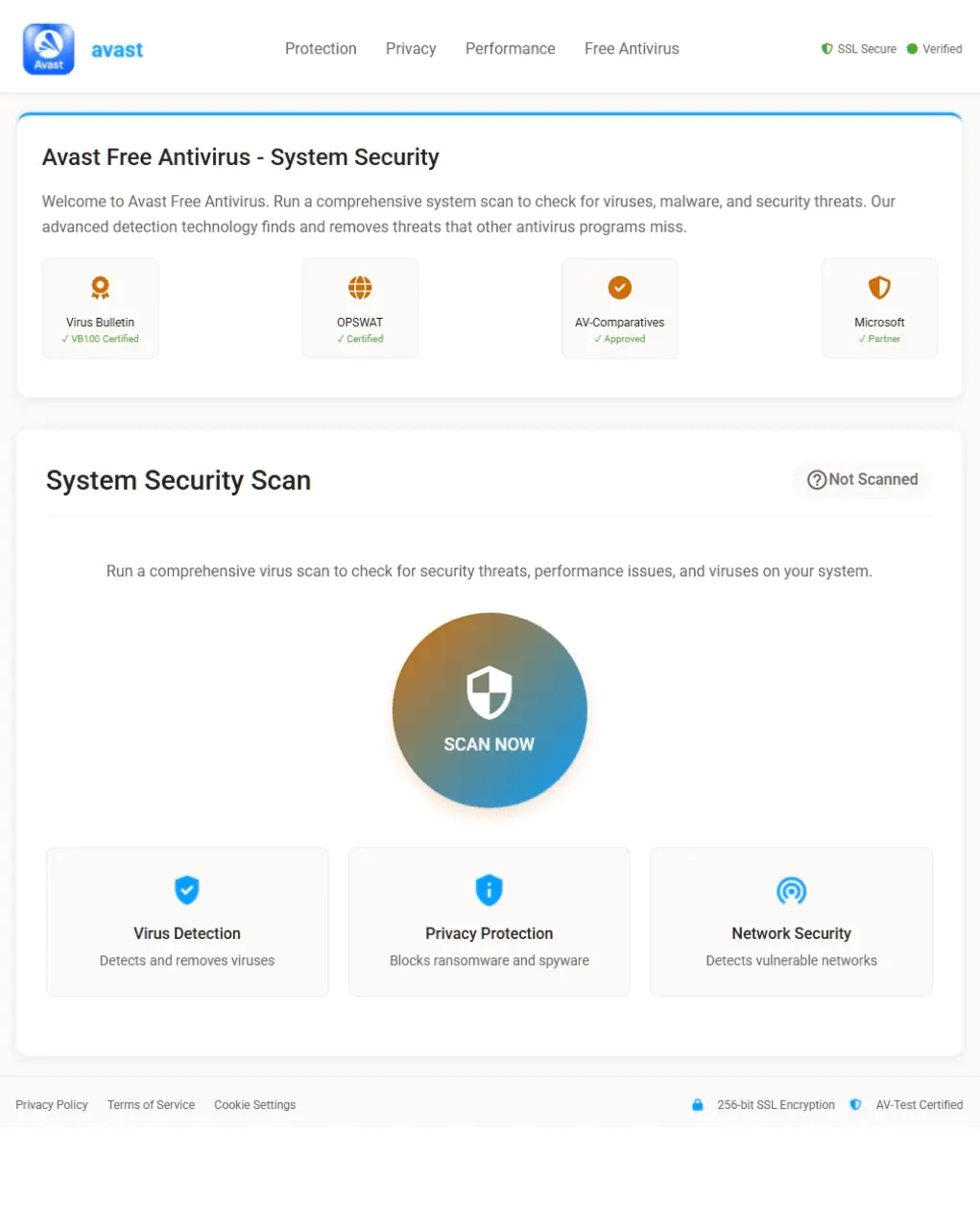Viewport: 980px width, 1206px height.
Task: Click the SSL encryption lock icon
Action: (x=698, y=1105)
